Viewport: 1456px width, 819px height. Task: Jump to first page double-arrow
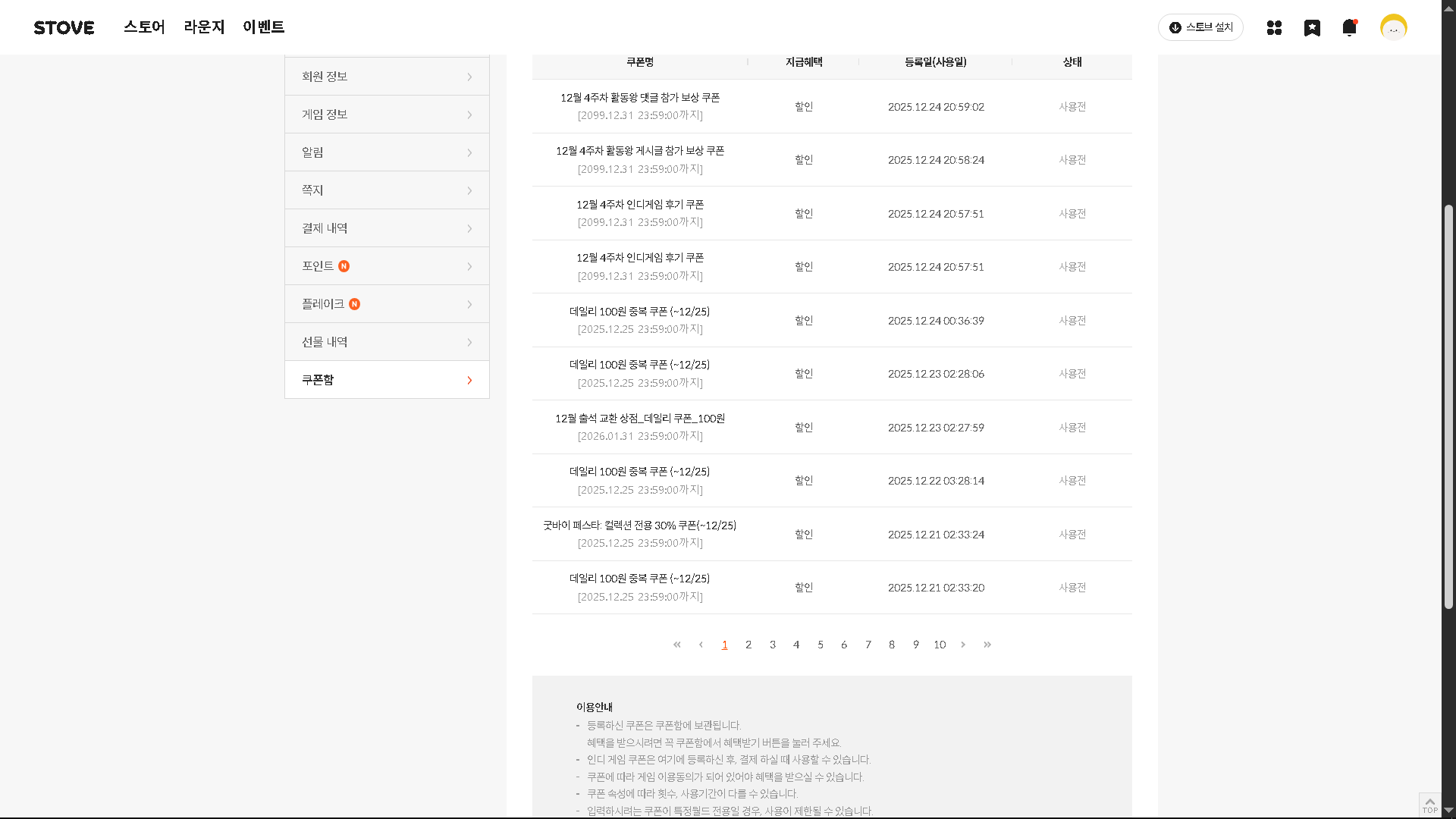[677, 645]
